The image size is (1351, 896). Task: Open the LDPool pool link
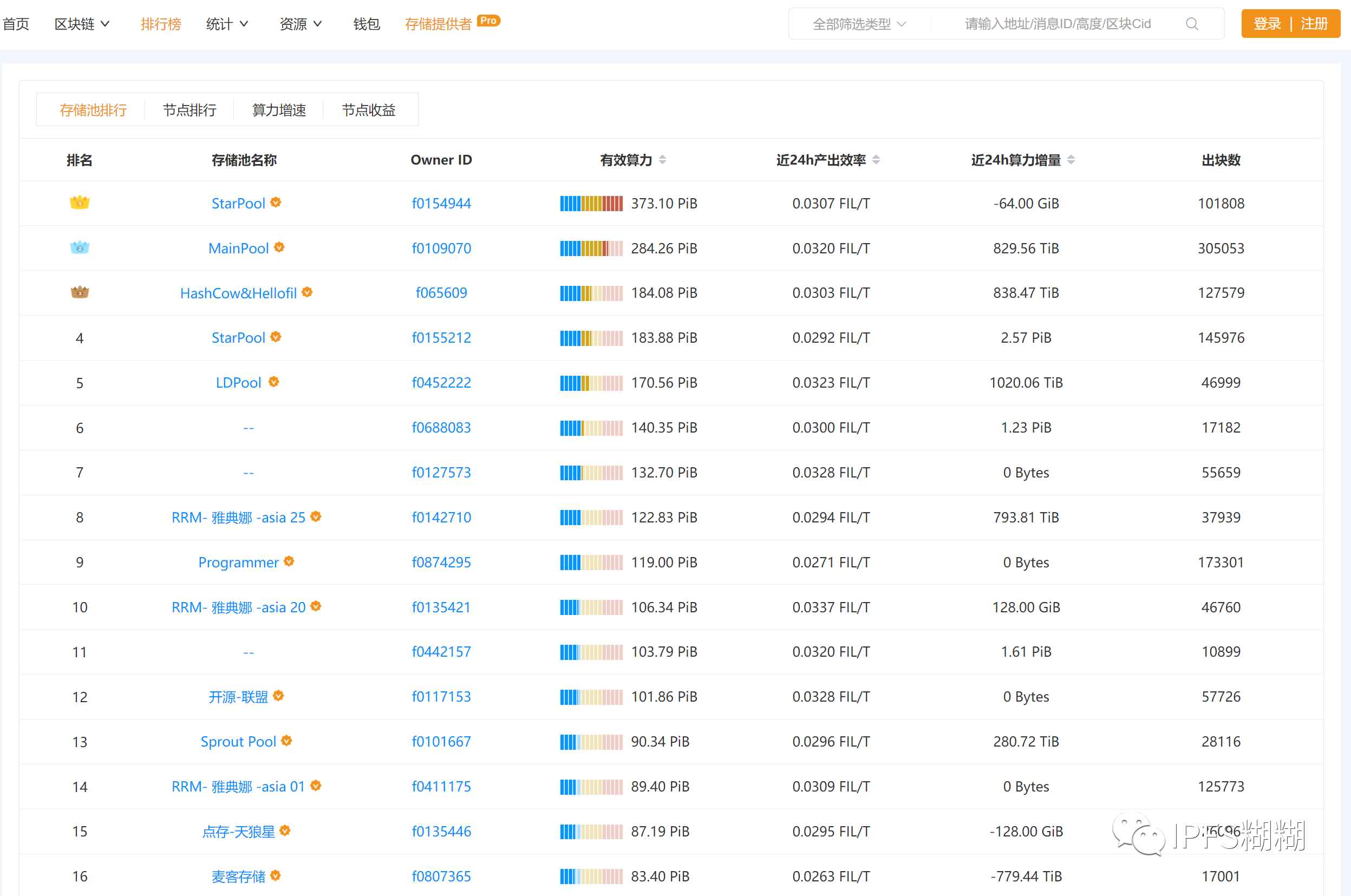pyautogui.click(x=238, y=382)
